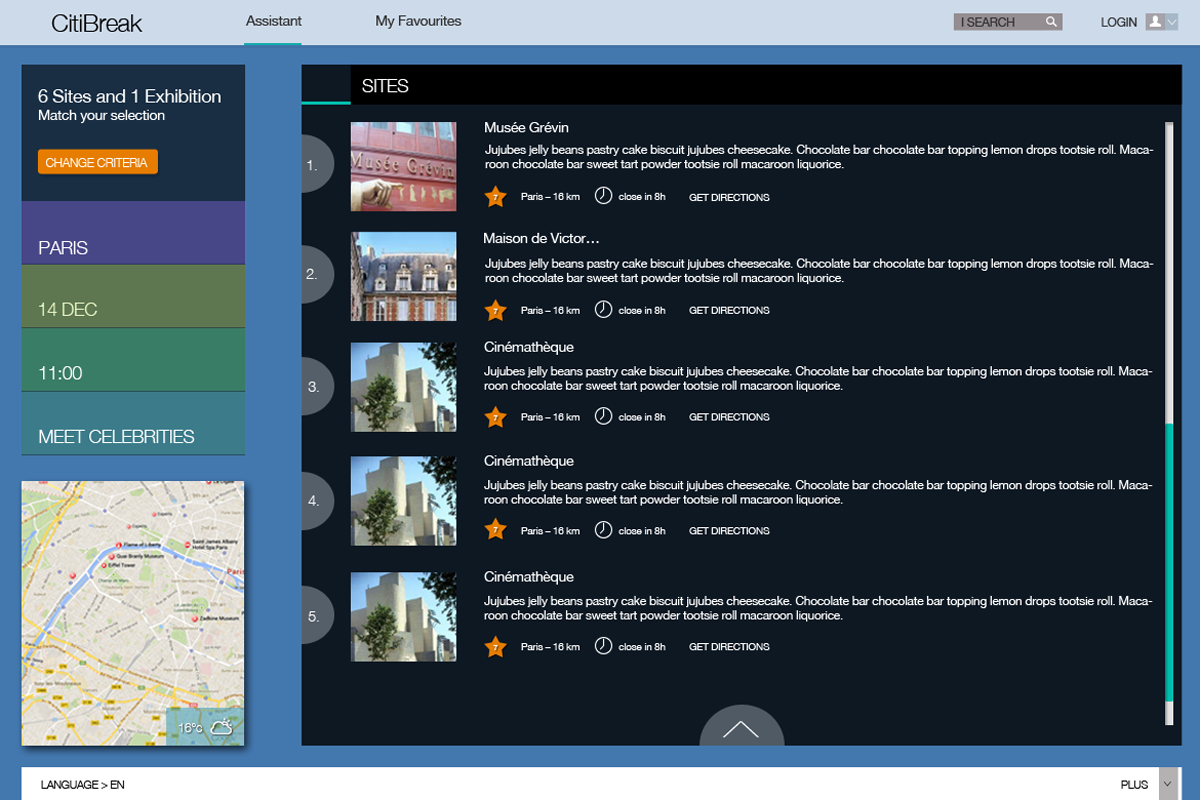Click GET DIRECTIONS in row number 3
This screenshot has width=1200, height=800.
click(729, 418)
